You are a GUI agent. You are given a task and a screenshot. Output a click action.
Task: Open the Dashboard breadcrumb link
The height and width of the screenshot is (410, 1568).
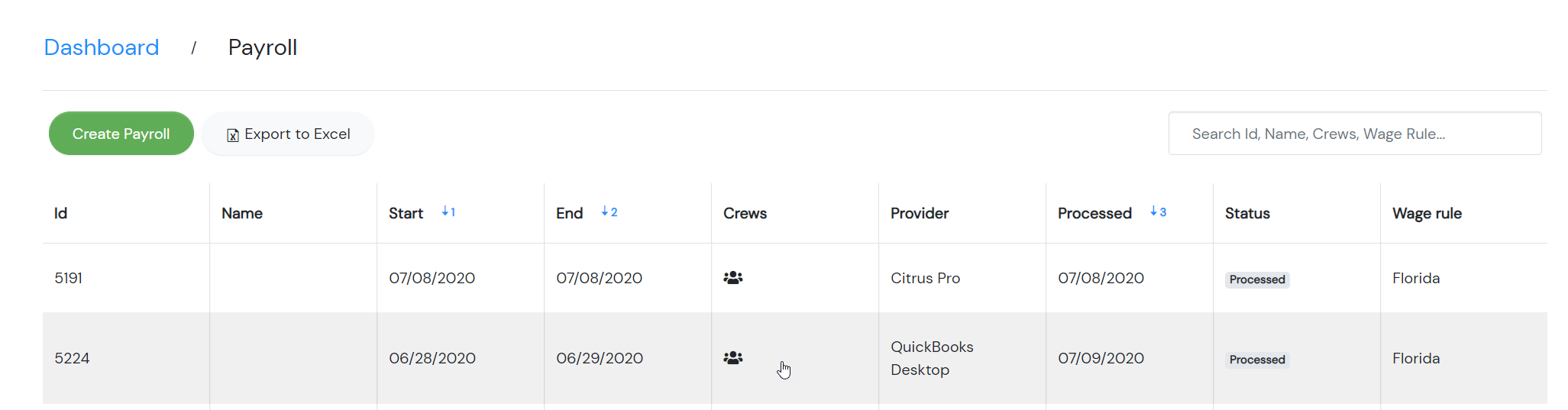102,47
